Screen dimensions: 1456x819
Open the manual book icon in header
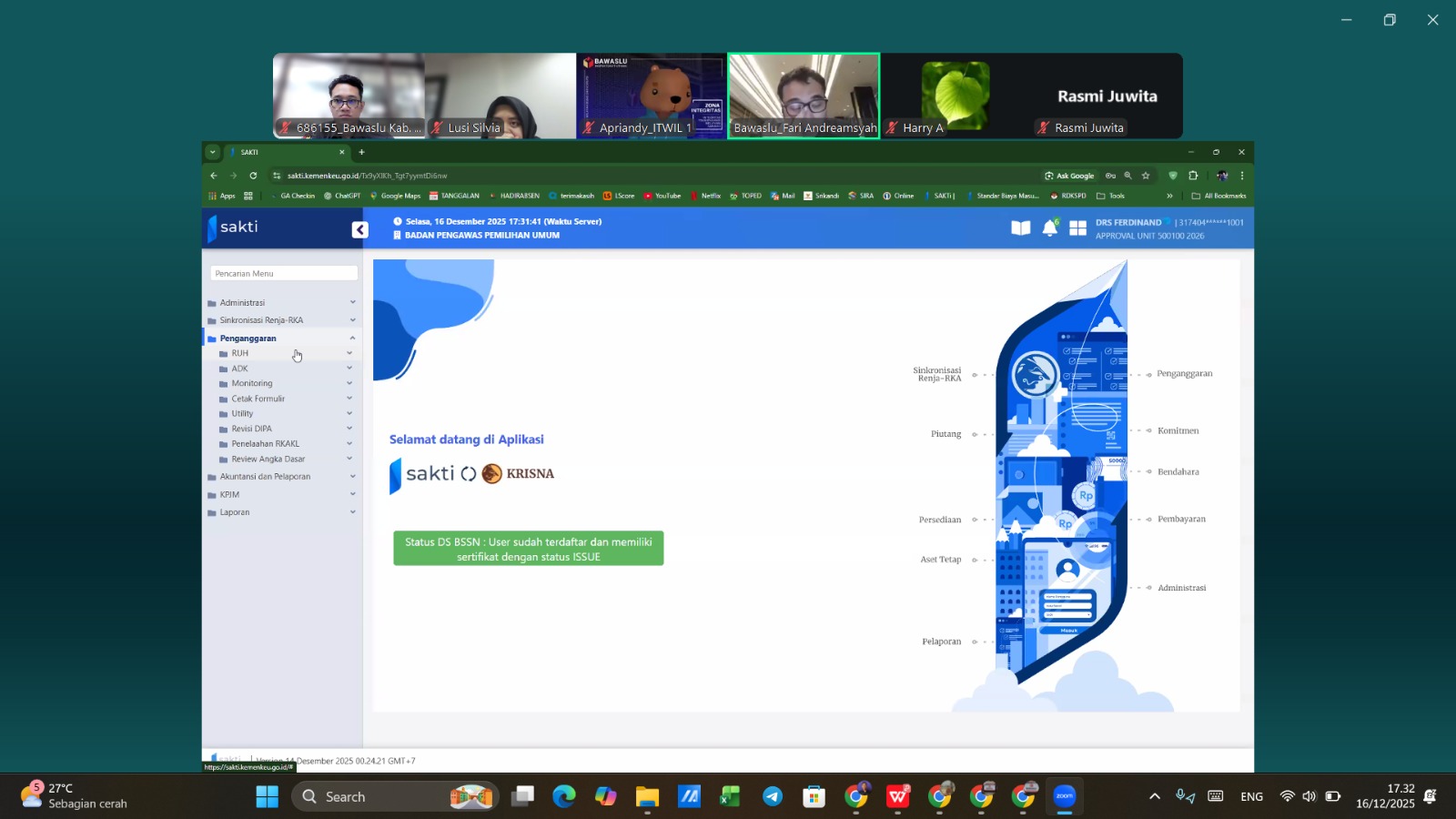click(x=1021, y=228)
